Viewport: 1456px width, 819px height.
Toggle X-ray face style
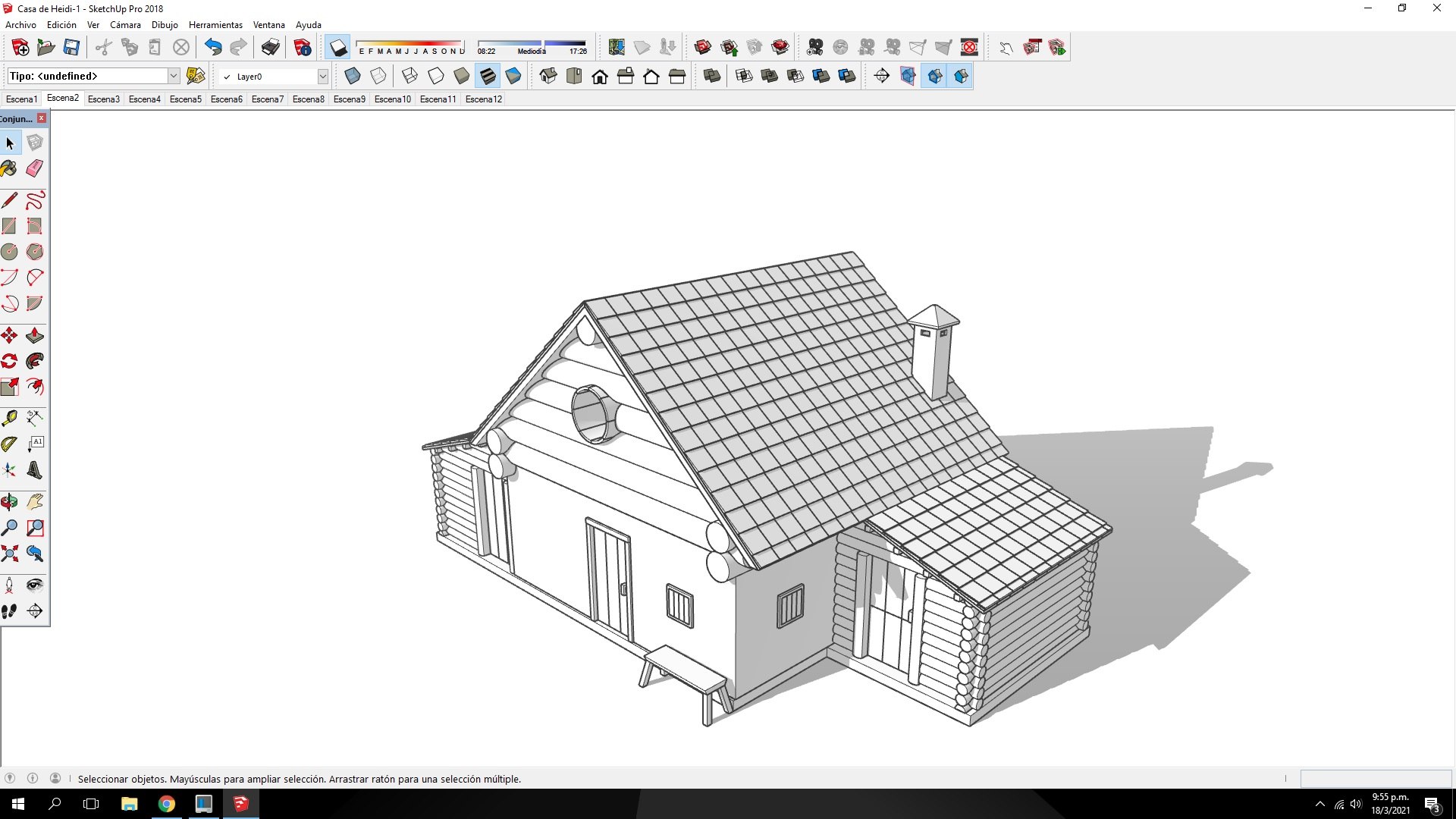(x=353, y=76)
